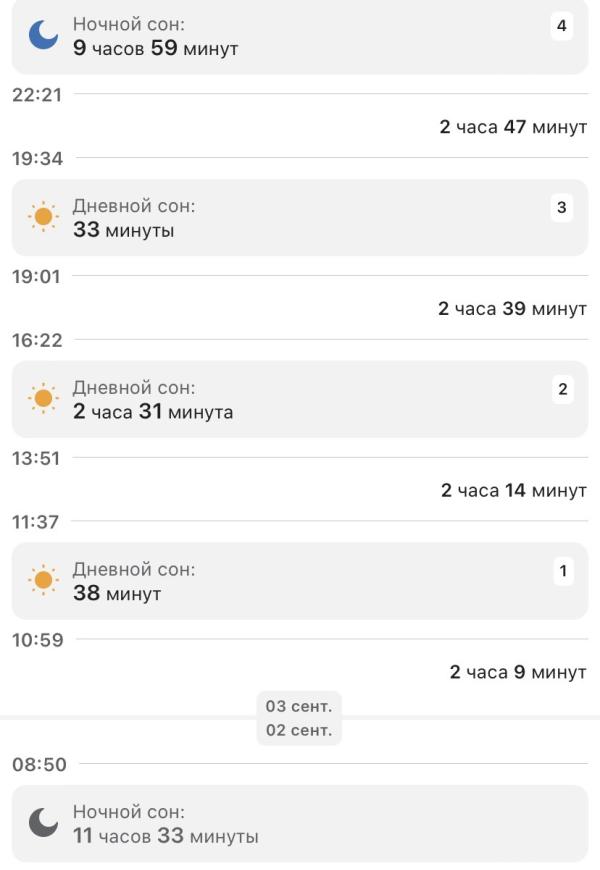600x870 pixels.
Task: Click the sun icon beside 38-minute nap
Action: (x=43, y=581)
